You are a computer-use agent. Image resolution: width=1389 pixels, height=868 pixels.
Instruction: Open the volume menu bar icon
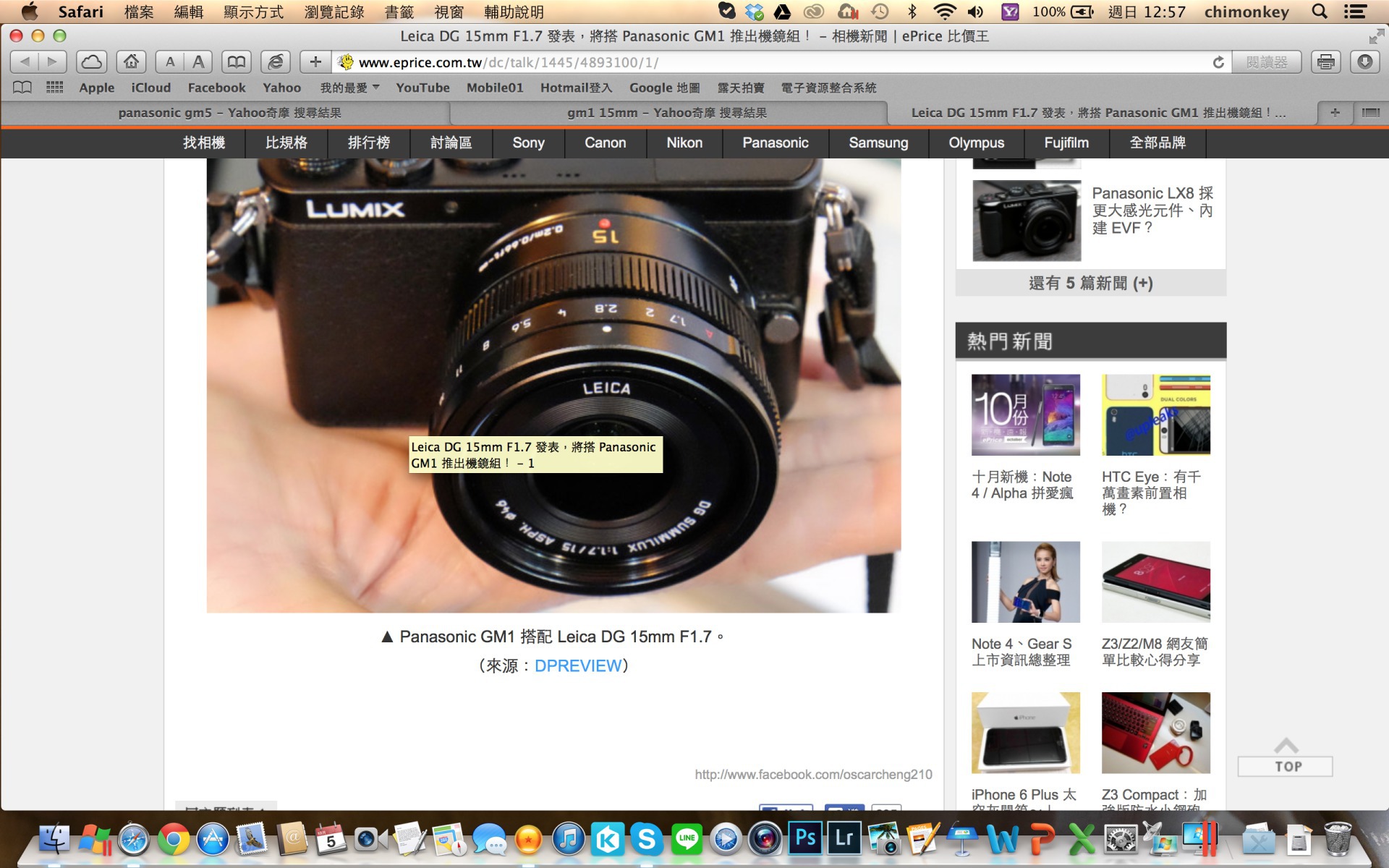coord(976,12)
